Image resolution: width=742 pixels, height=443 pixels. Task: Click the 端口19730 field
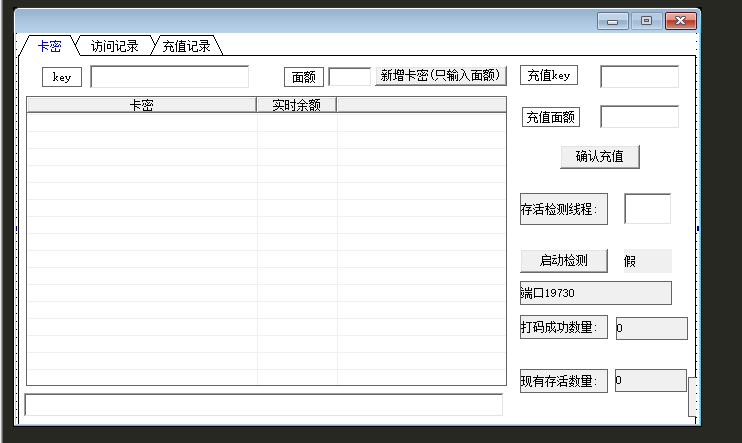point(595,293)
